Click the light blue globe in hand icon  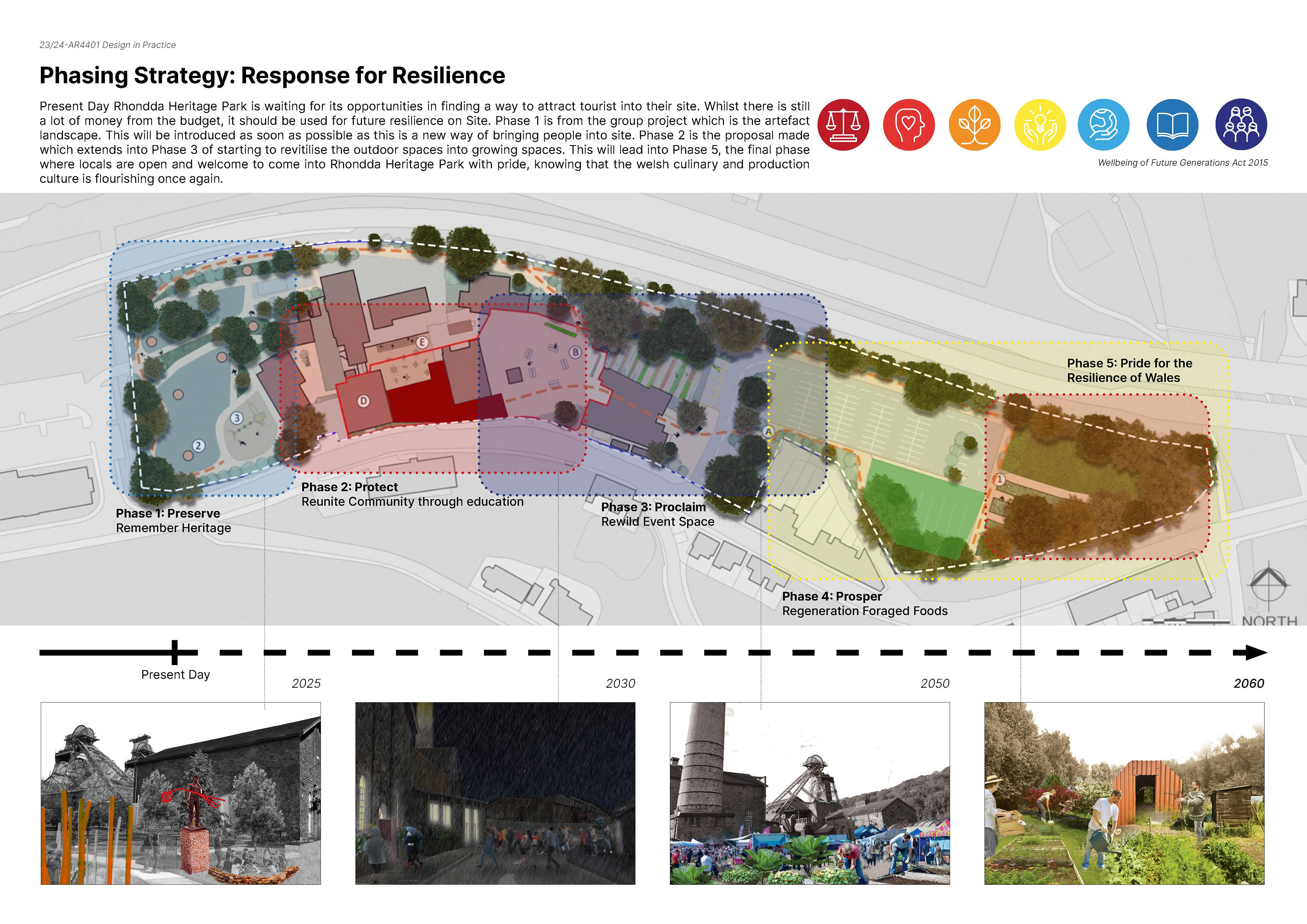pyautogui.click(x=1104, y=125)
